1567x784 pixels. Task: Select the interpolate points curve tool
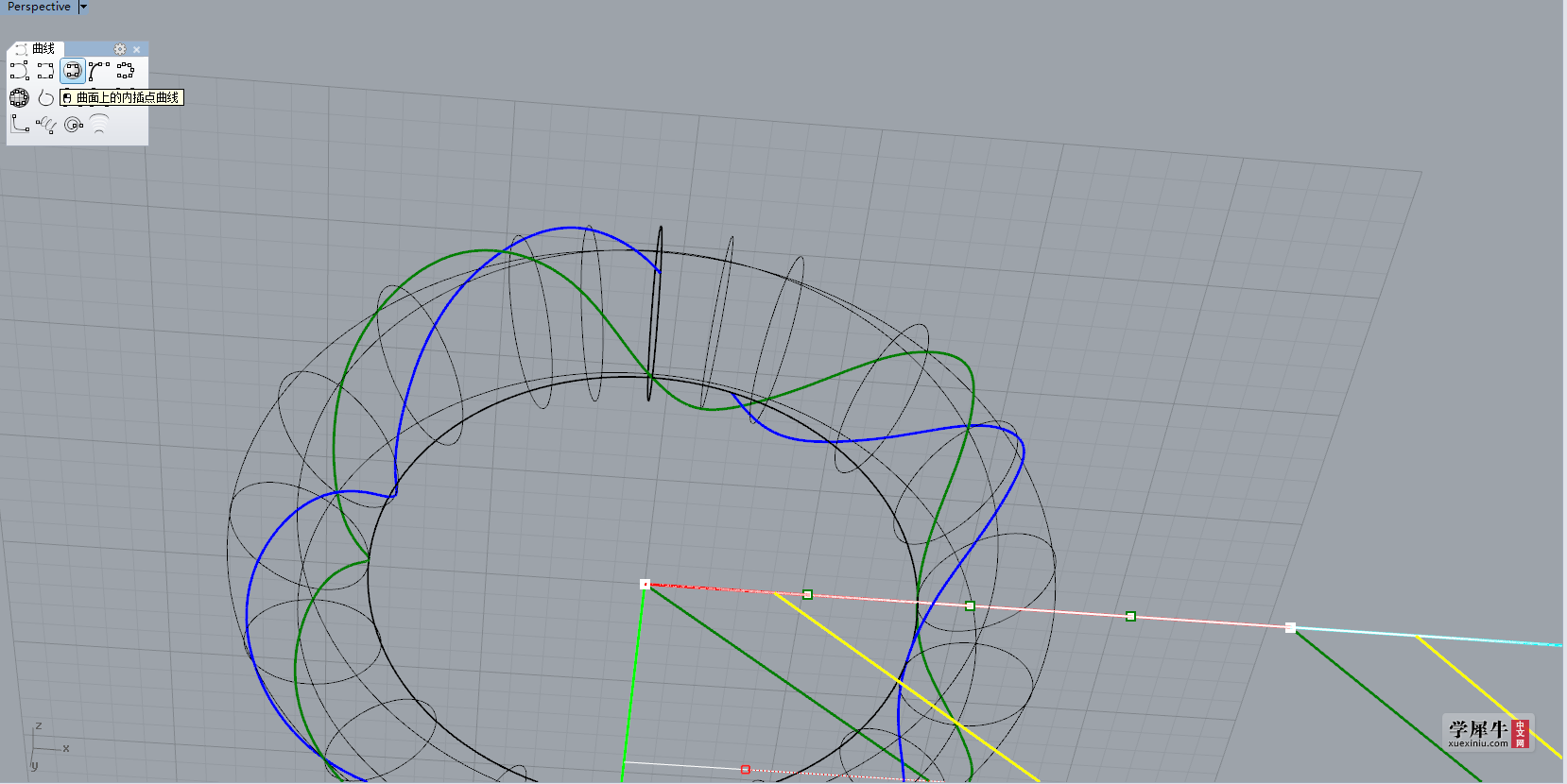coord(45,71)
